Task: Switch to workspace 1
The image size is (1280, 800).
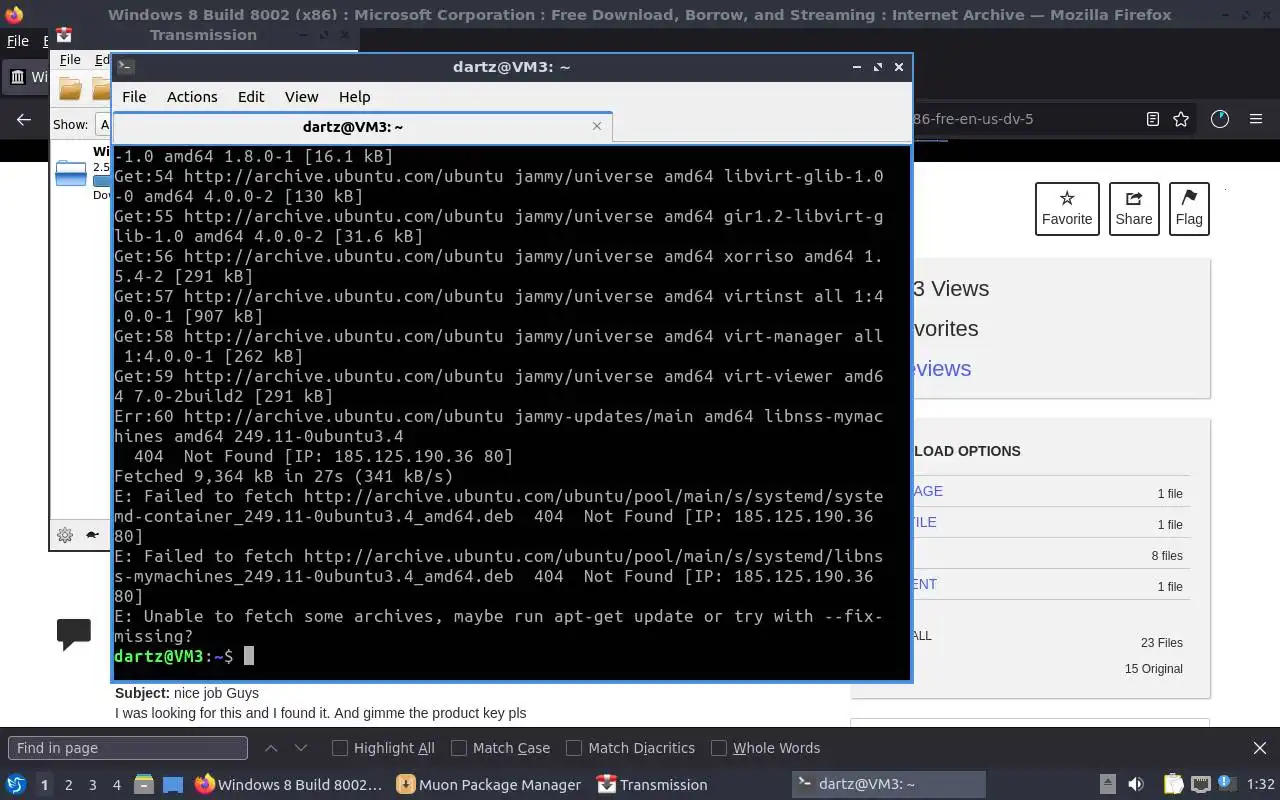Action: (44, 785)
